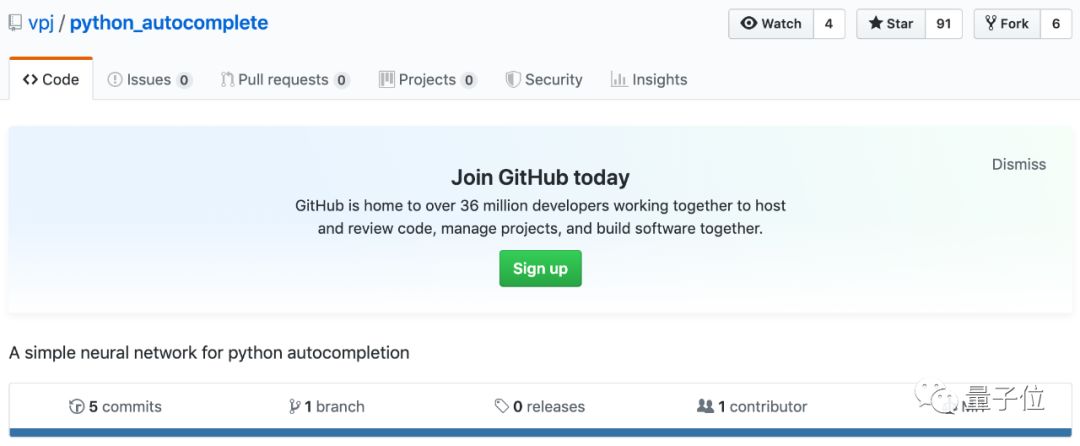Click the Star icon button
The image size is (1080, 446).
pyautogui.click(x=875, y=24)
